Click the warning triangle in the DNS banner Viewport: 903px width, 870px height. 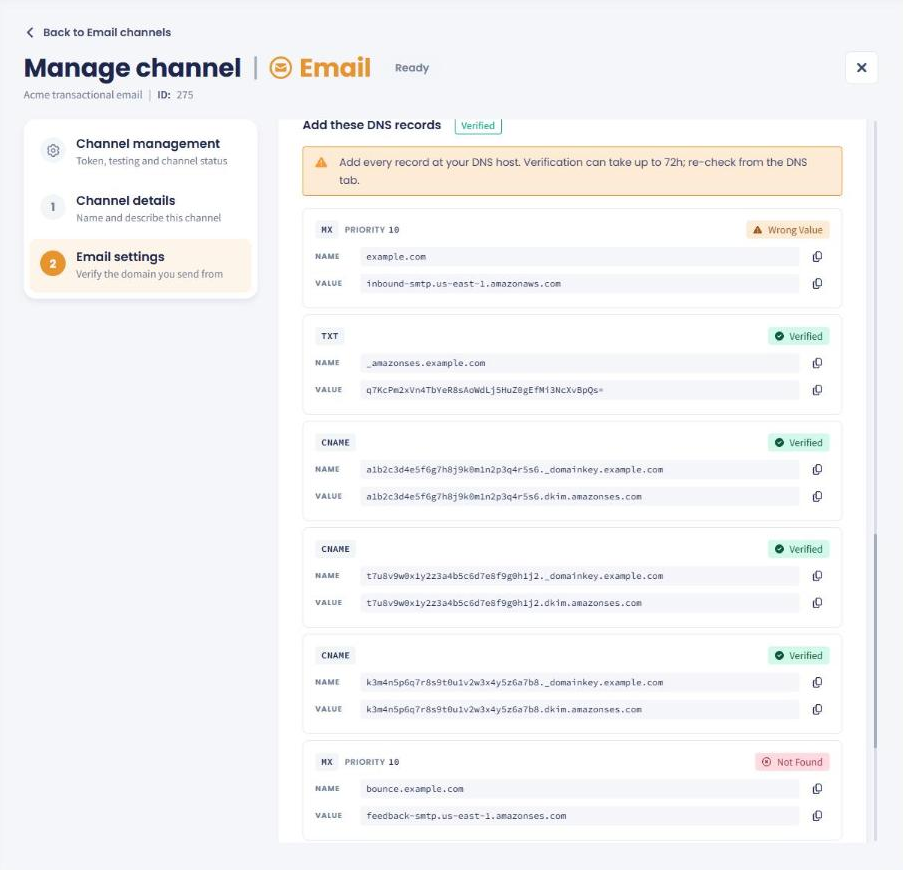[x=321, y=163]
